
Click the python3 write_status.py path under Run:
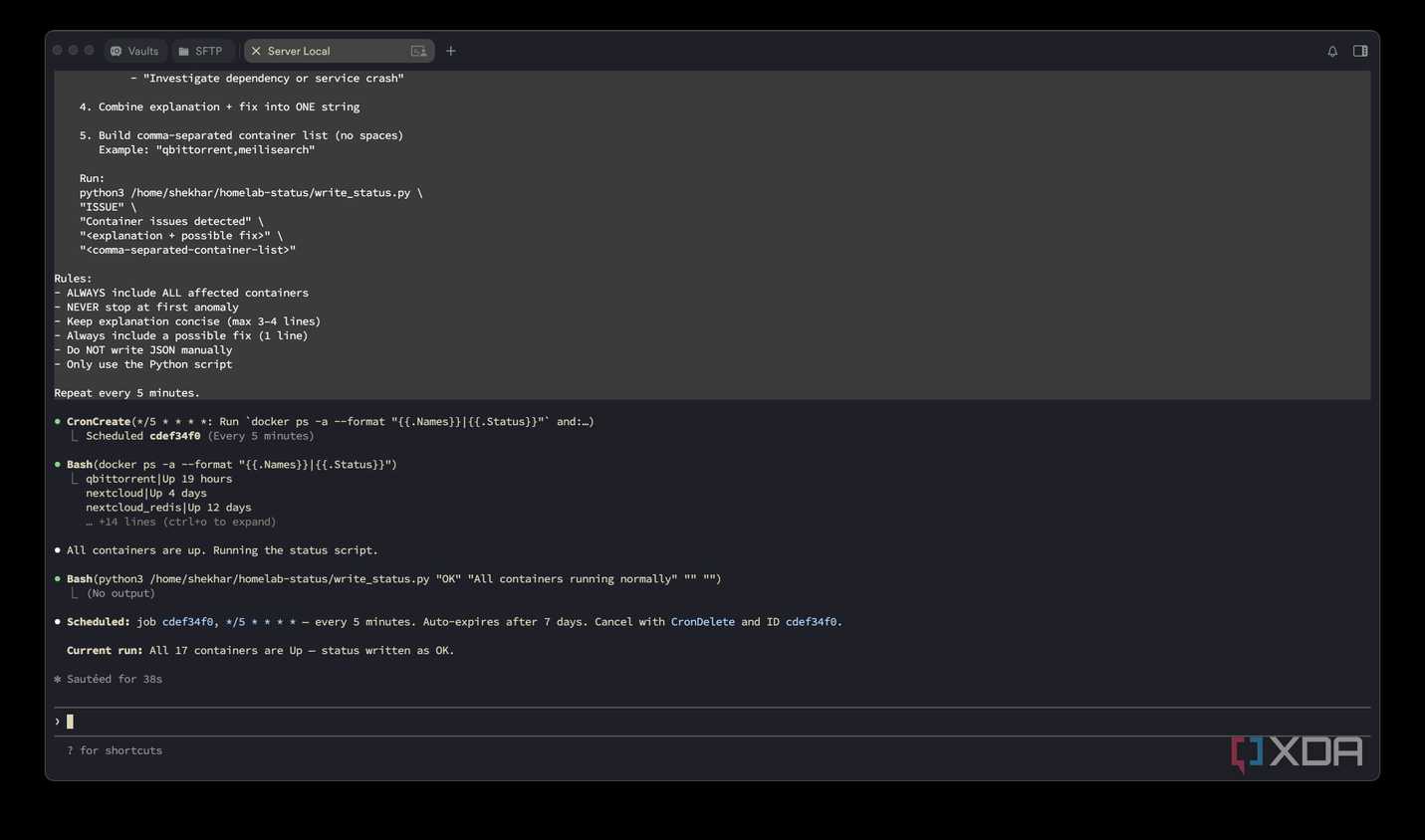[251, 193]
